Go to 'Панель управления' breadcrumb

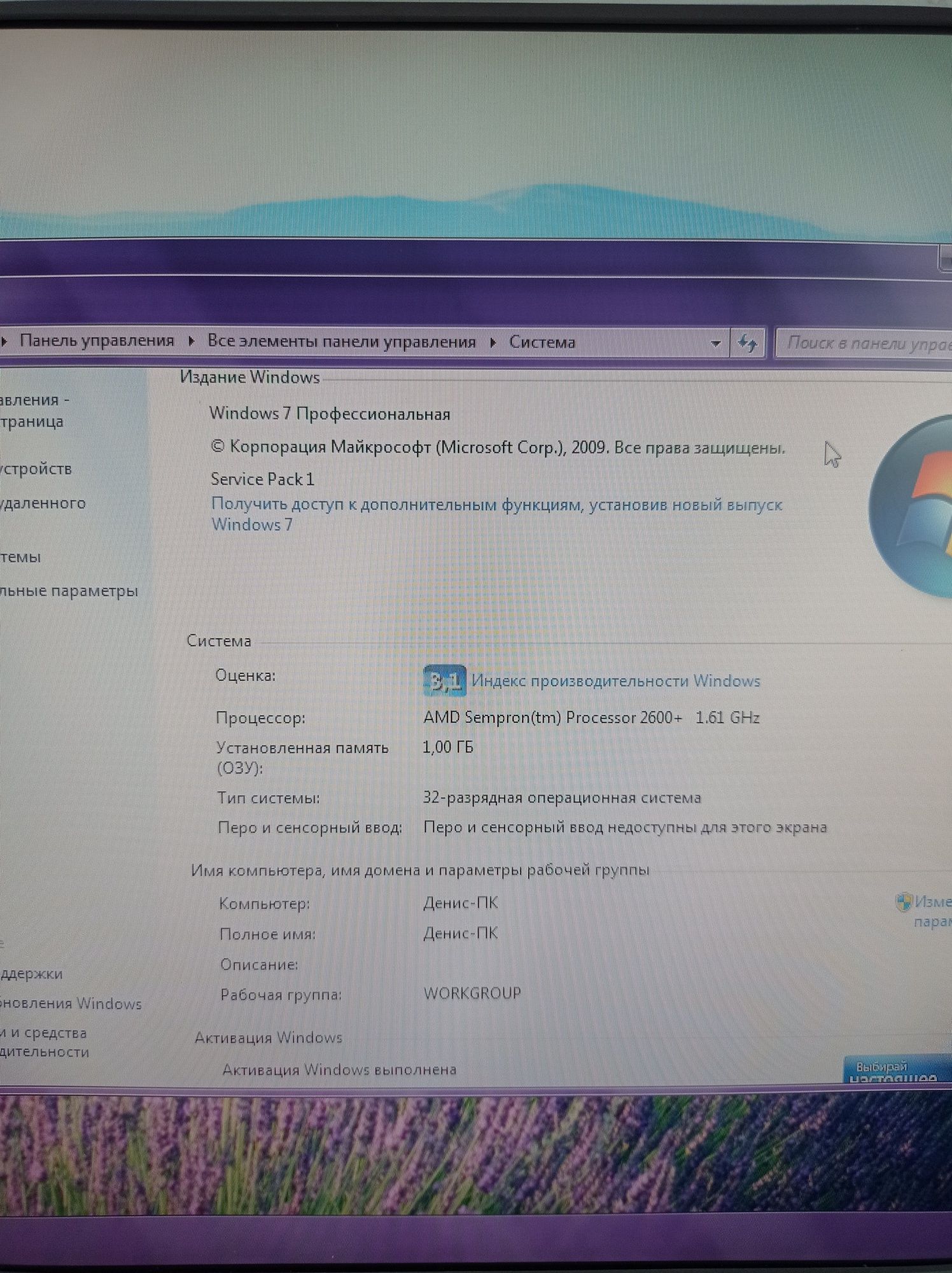coord(97,341)
